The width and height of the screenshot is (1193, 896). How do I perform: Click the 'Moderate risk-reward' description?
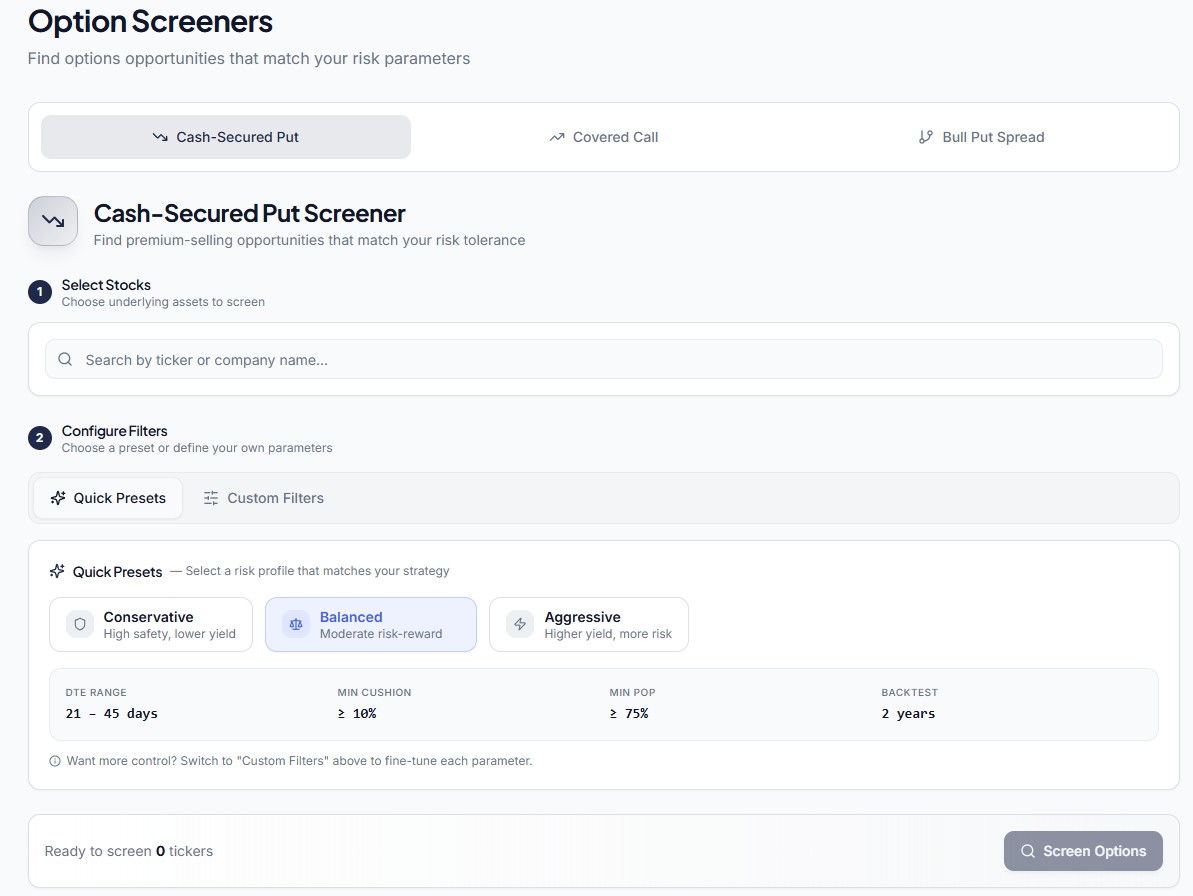point(380,634)
